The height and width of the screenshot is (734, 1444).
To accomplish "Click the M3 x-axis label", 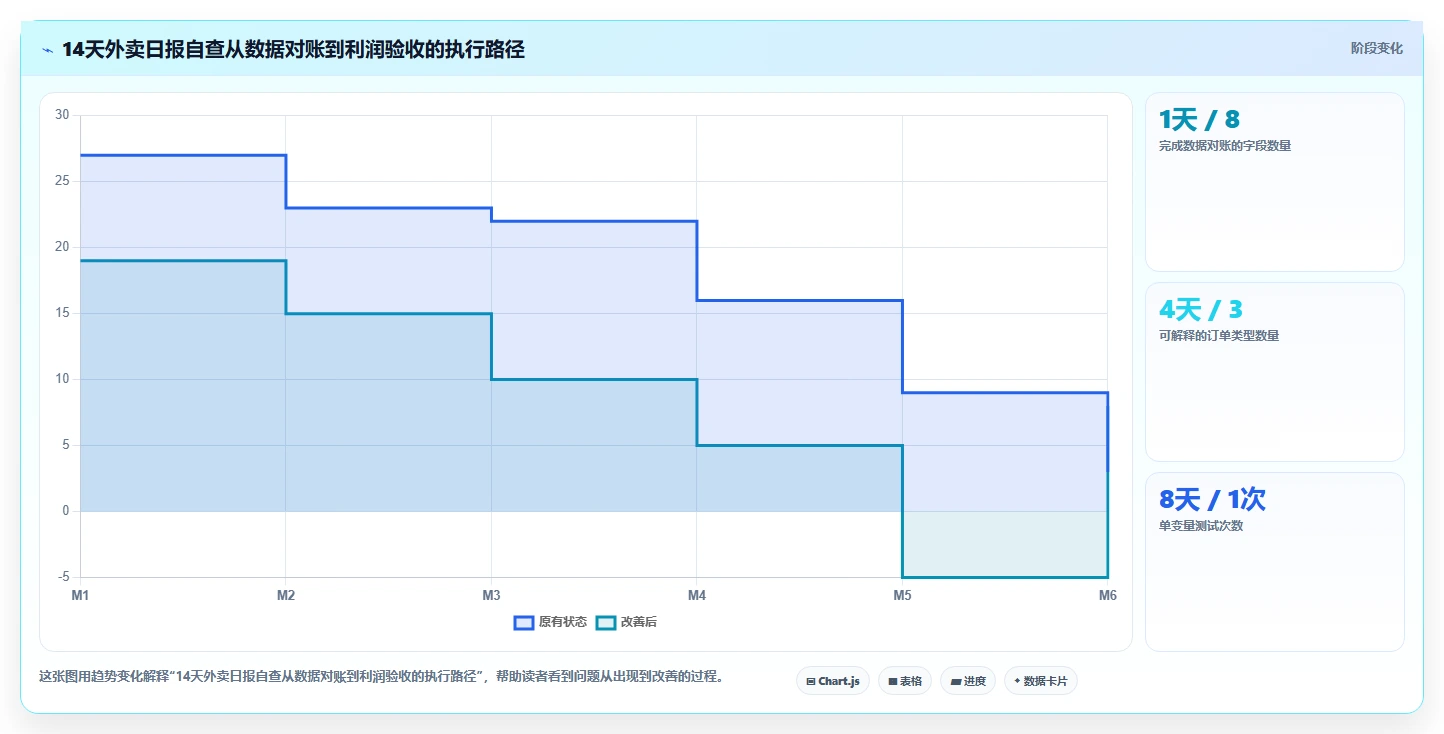I will coord(491,595).
